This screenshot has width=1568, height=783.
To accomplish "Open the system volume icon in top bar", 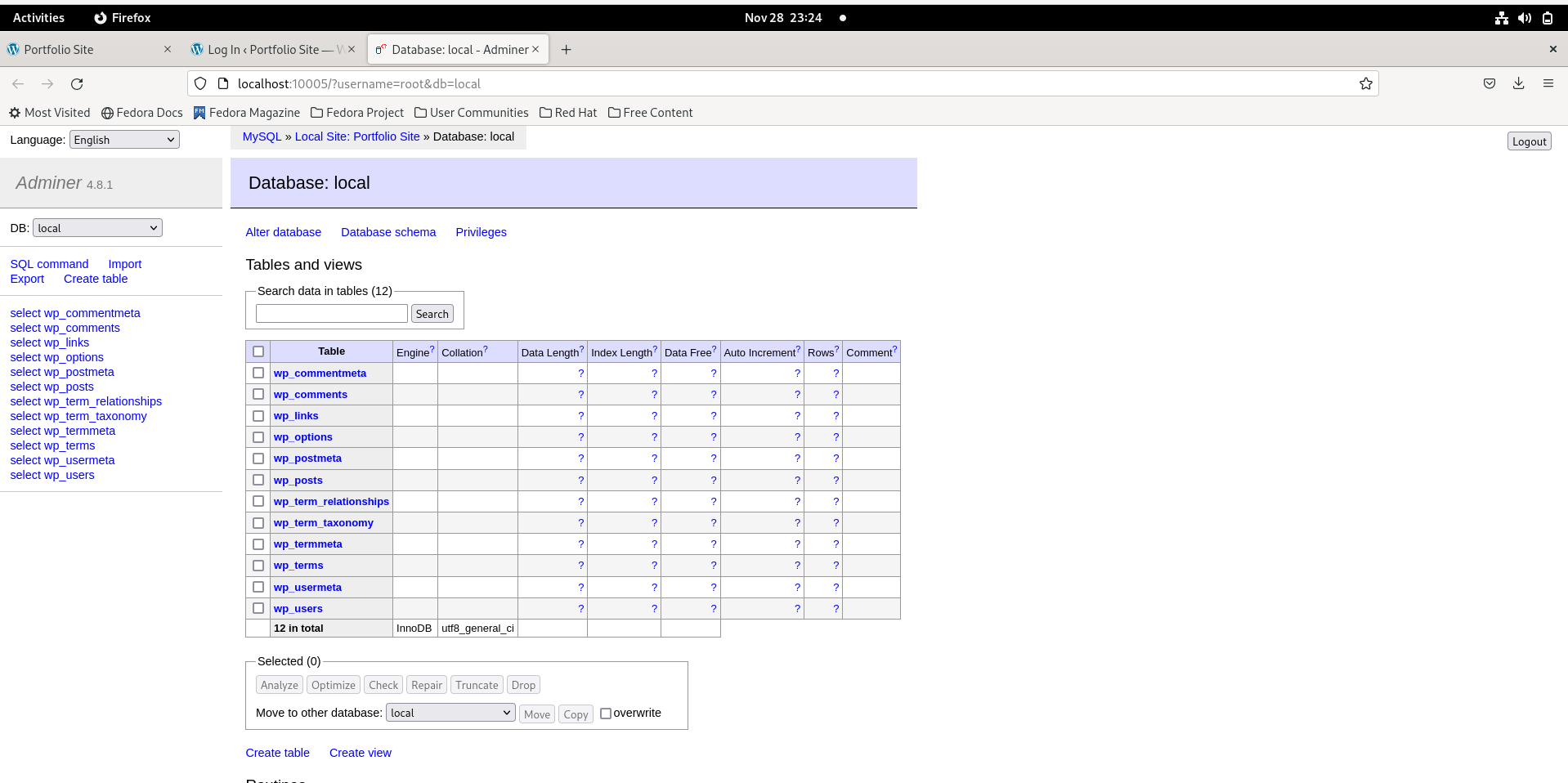I will coord(1524,18).
